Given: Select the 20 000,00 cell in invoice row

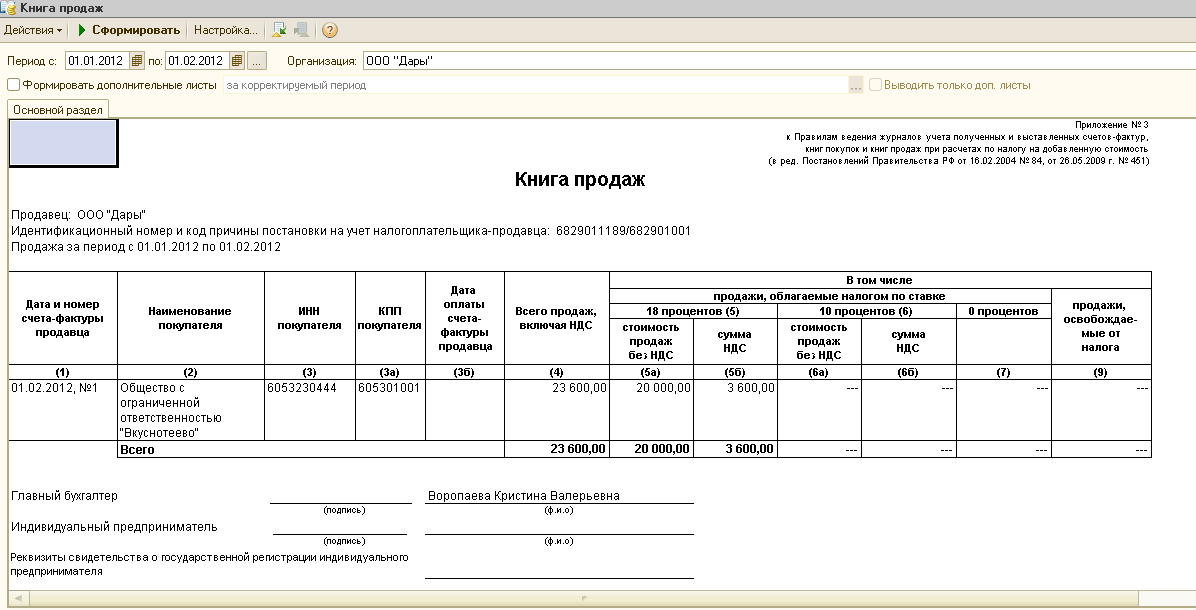Looking at the screenshot, I should pos(651,410).
